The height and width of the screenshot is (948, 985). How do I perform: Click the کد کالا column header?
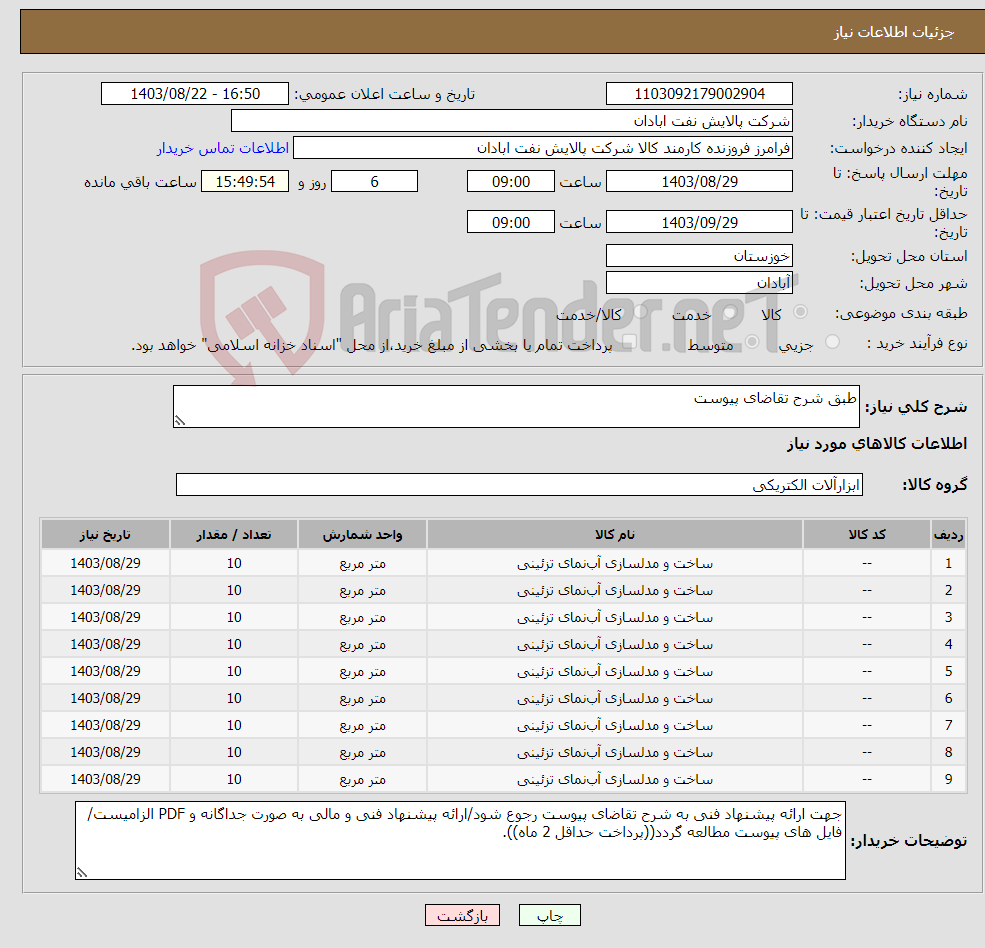click(x=867, y=535)
